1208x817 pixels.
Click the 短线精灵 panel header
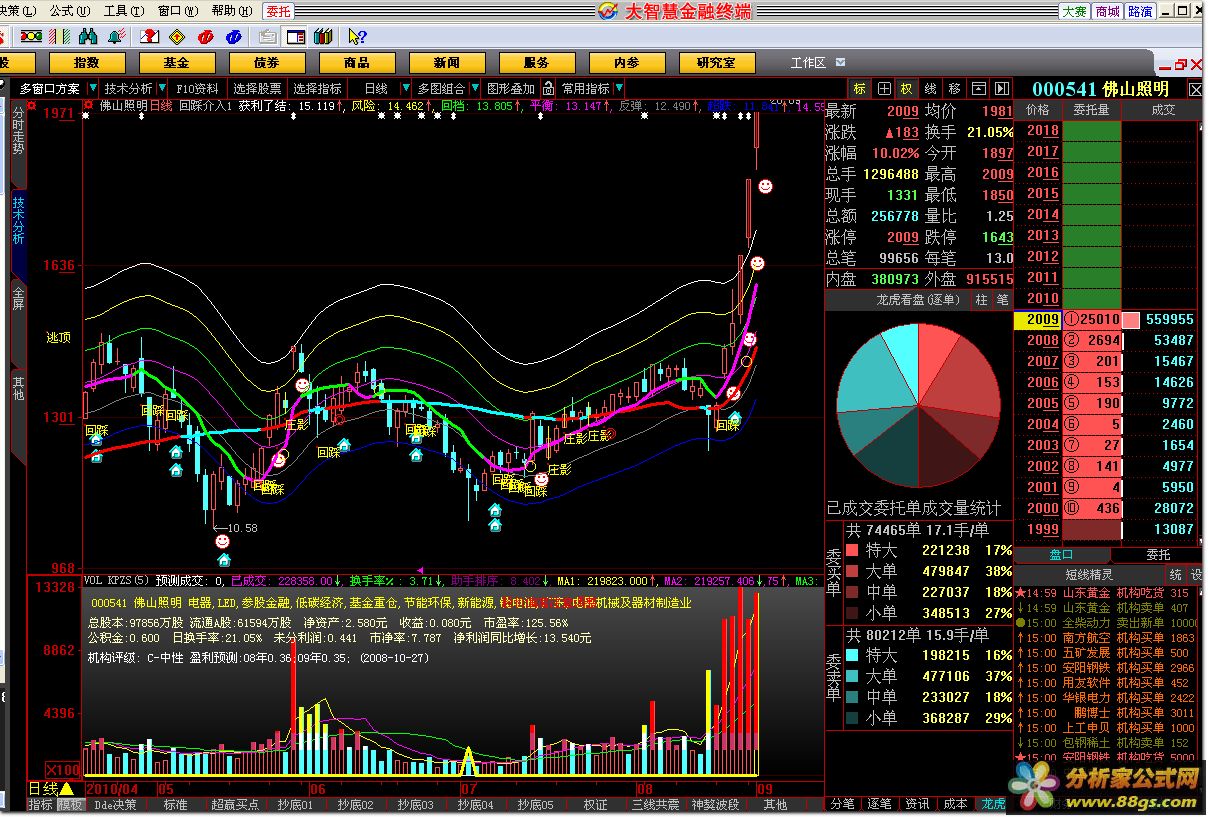(x=1088, y=575)
